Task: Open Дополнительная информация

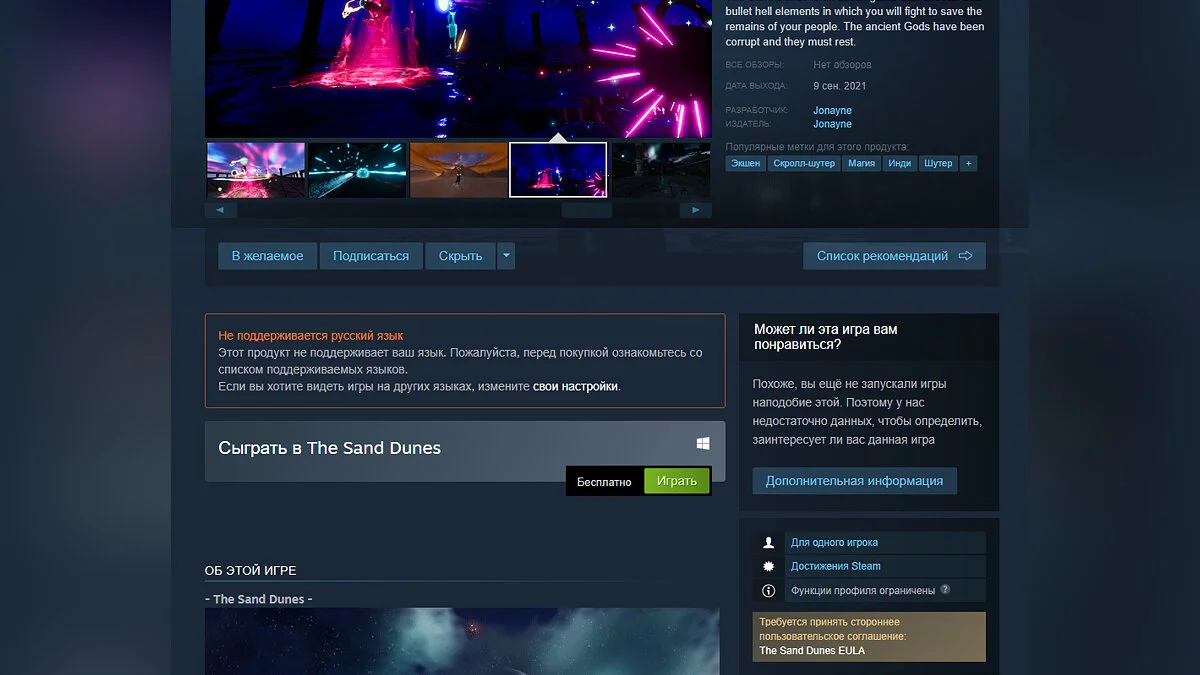Action: 854,481
